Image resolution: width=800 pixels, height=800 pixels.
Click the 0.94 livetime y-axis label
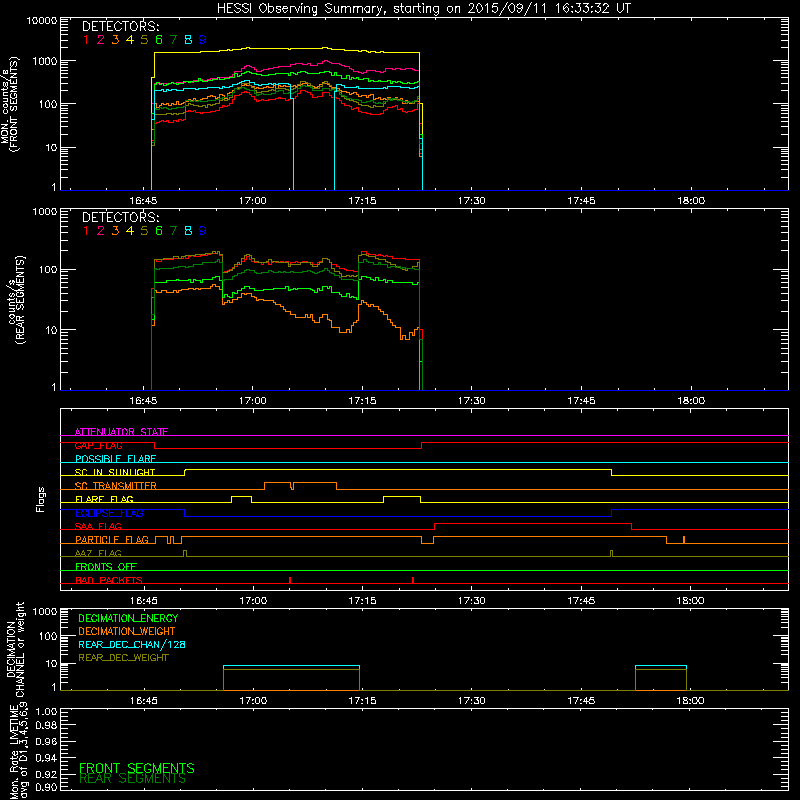(x=46, y=757)
